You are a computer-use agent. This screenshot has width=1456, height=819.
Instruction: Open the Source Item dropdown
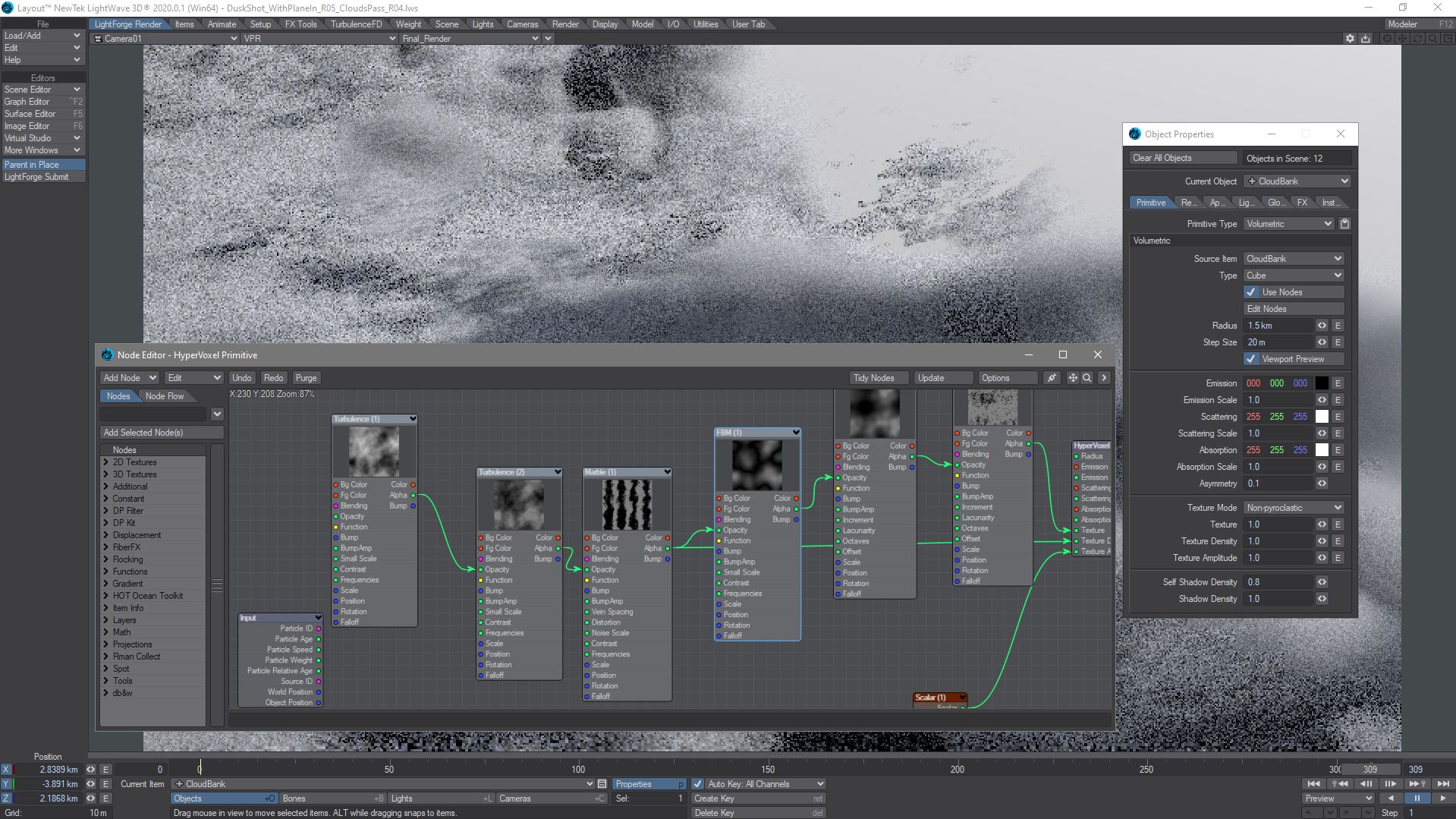(x=1294, y=259)
